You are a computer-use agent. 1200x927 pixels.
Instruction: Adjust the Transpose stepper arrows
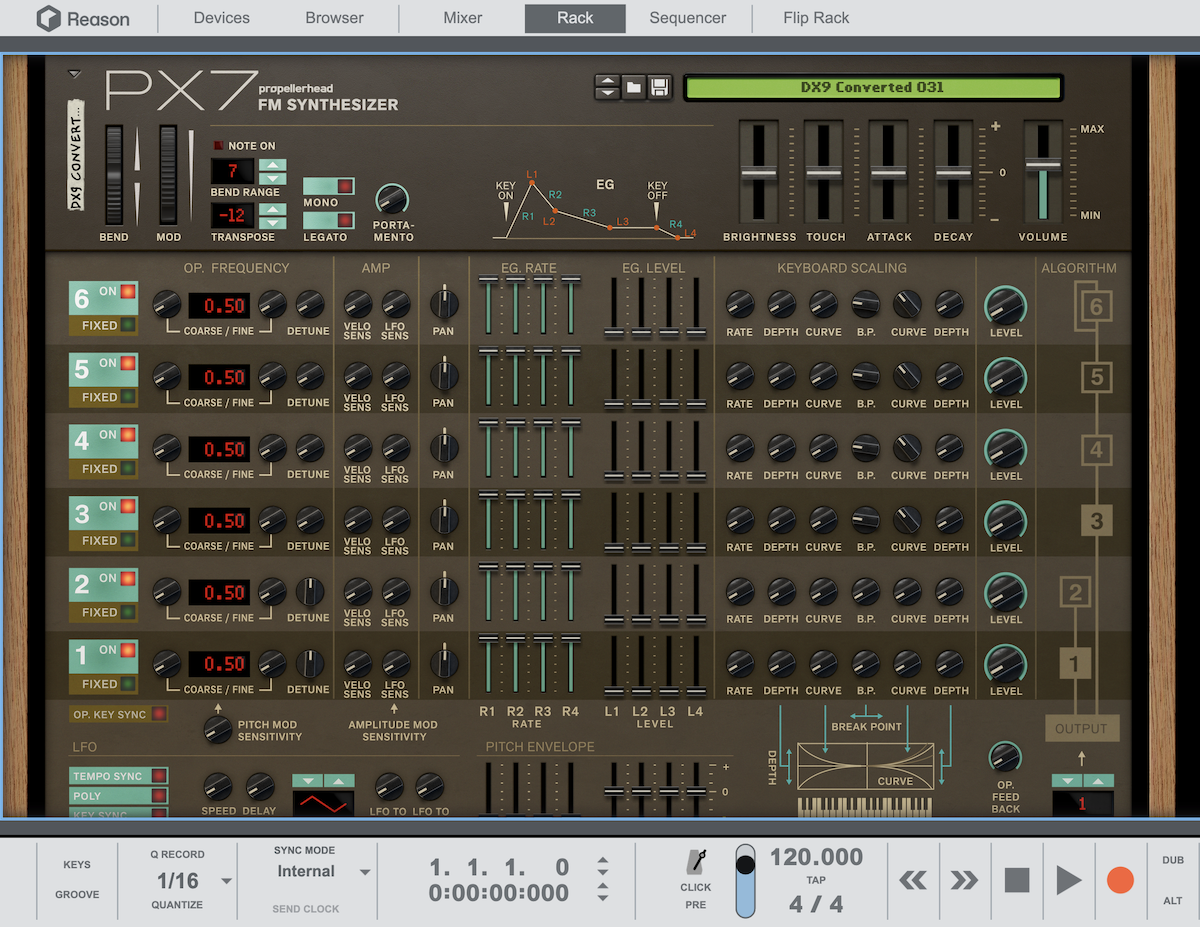point(272,216)
